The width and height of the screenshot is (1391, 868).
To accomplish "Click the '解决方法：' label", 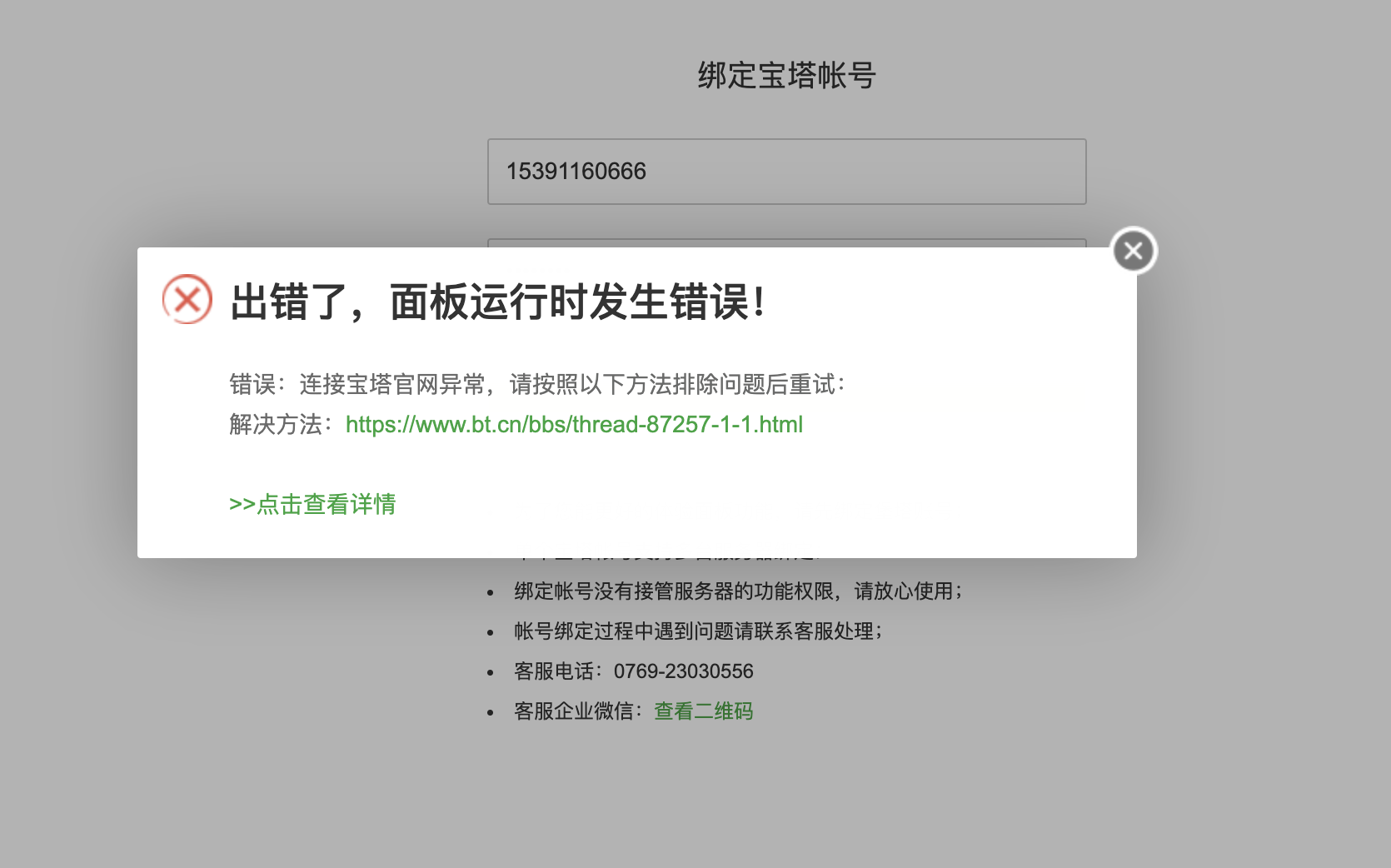I will [282, 425].
